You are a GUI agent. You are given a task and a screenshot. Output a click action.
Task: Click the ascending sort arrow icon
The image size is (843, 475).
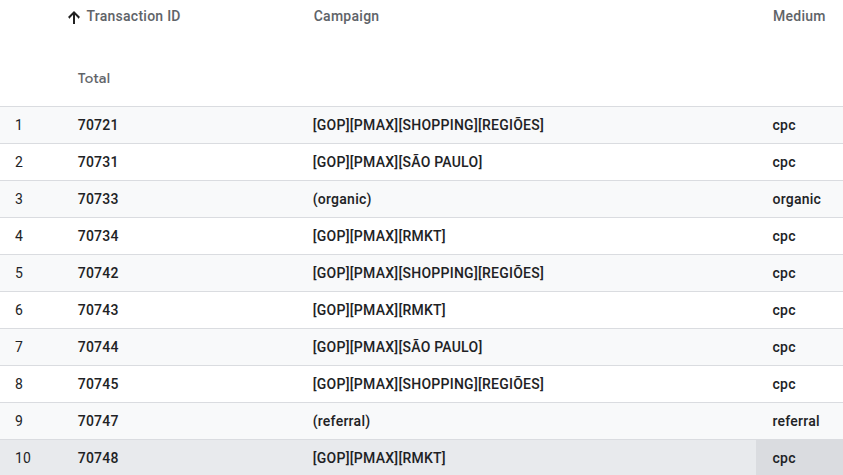tap(74, 17)
